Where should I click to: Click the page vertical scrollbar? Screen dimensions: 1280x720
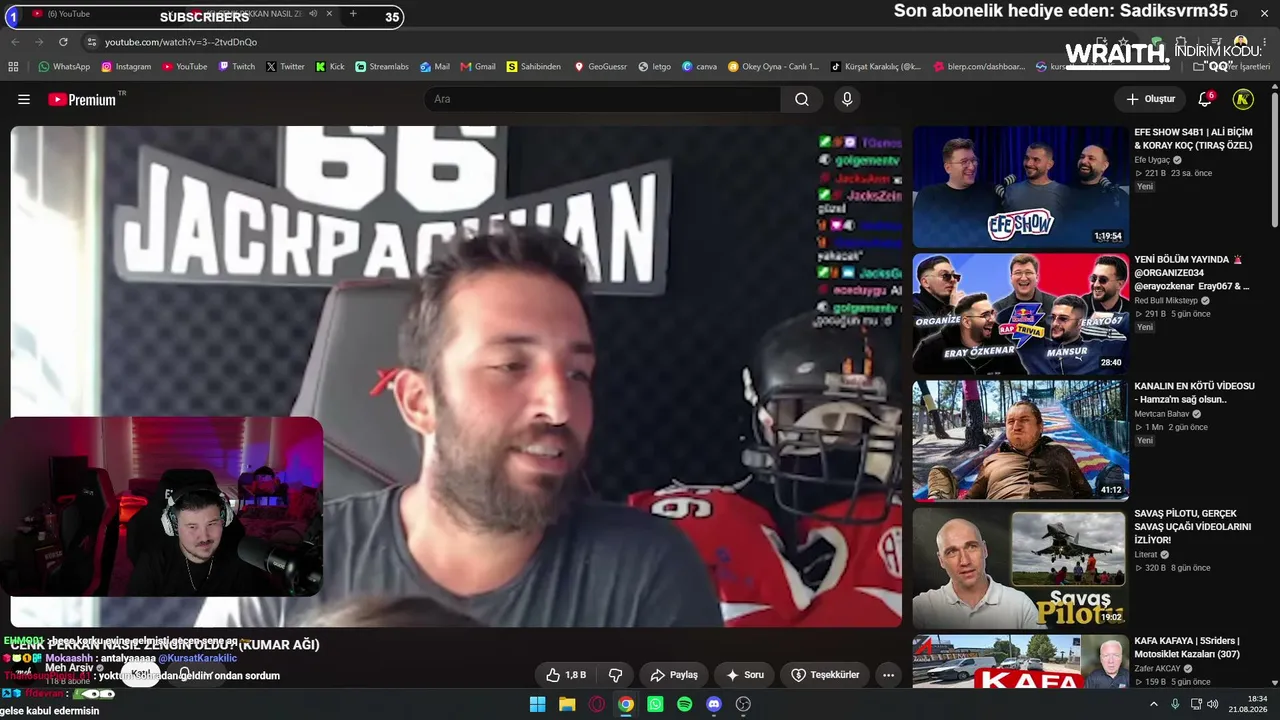click(1274, 160)
